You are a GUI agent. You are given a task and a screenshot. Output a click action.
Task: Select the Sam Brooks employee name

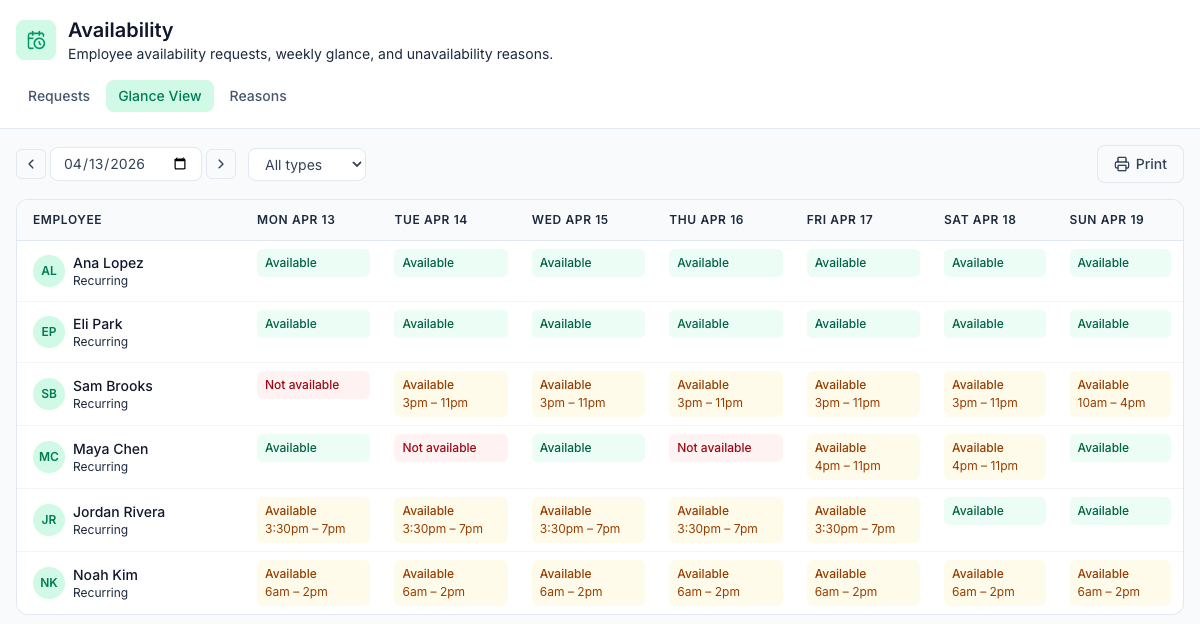click(x=113, y=386)
